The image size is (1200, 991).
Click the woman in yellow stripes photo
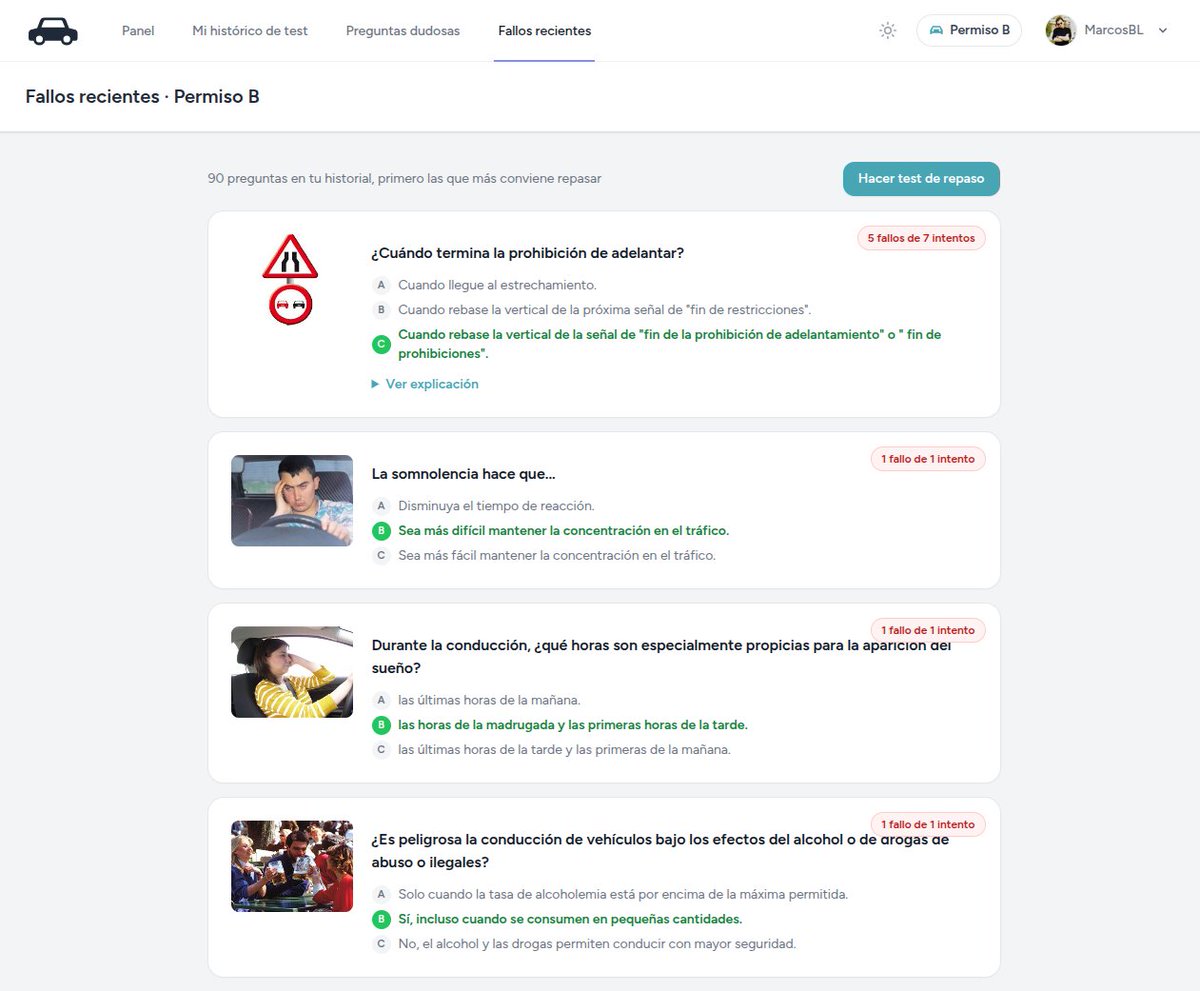[292, 672]
